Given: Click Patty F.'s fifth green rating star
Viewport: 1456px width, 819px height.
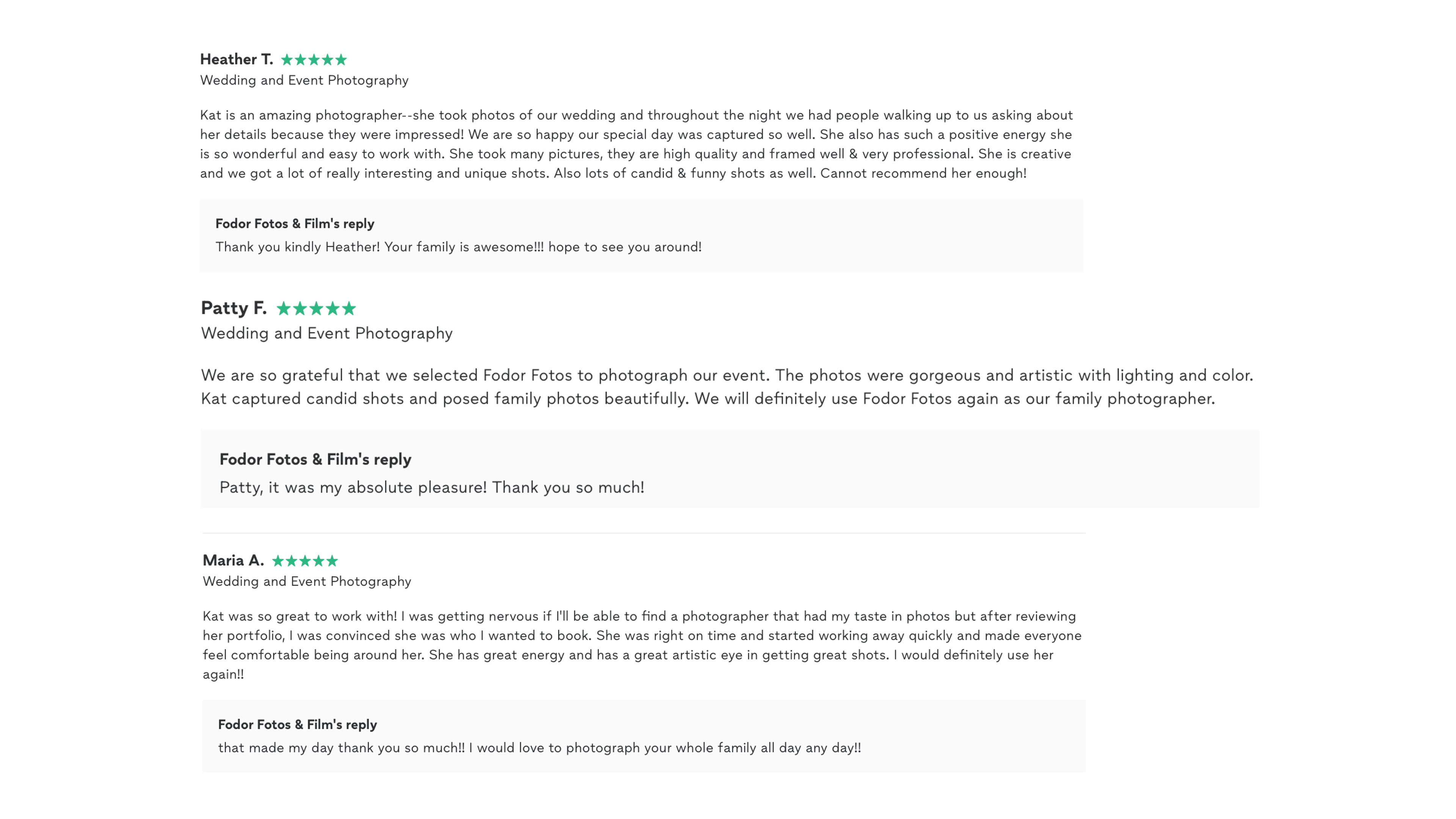Looking at the screenshot, I should [349, 308].
